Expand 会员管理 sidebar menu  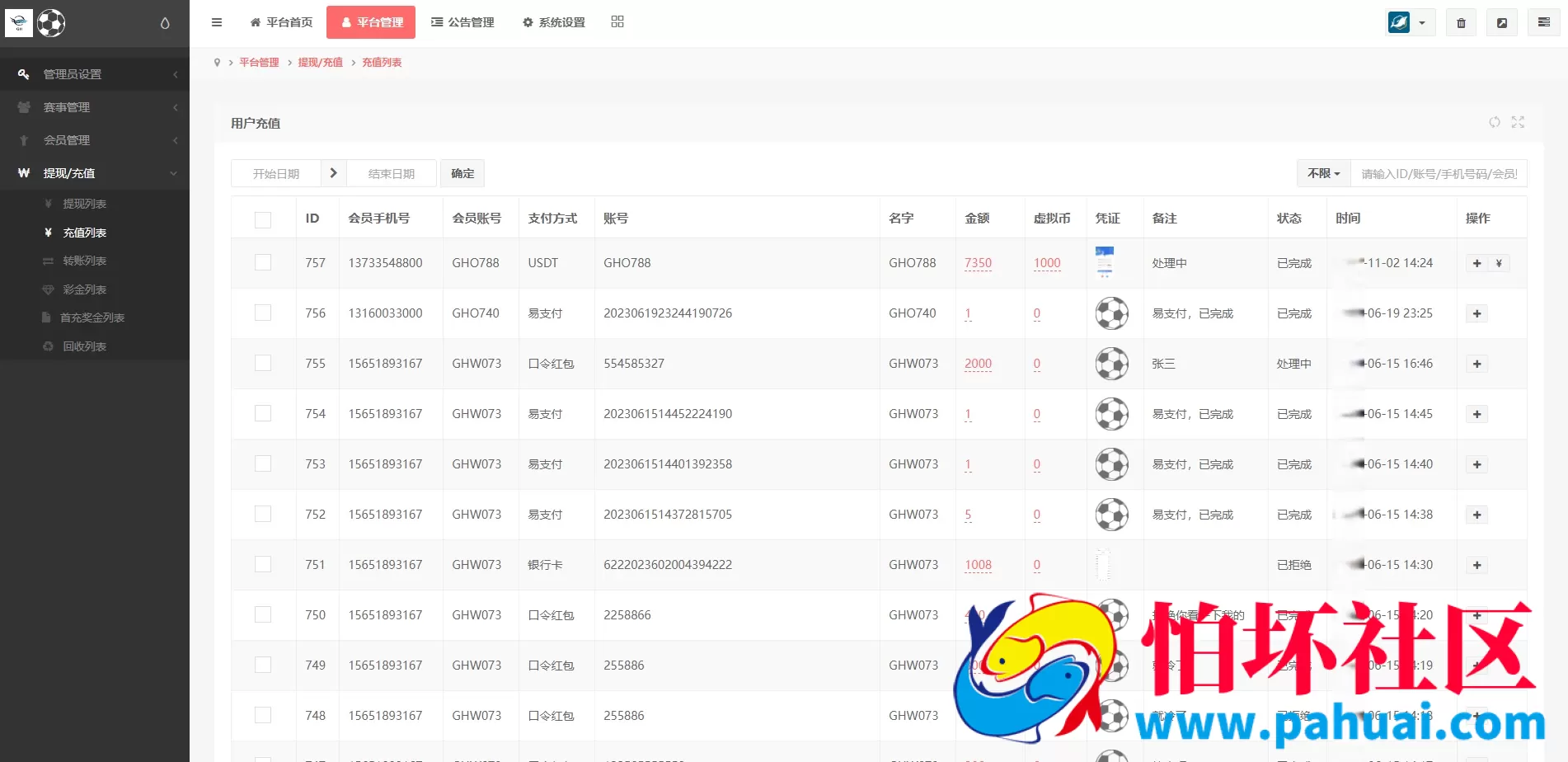pos(95,140)
